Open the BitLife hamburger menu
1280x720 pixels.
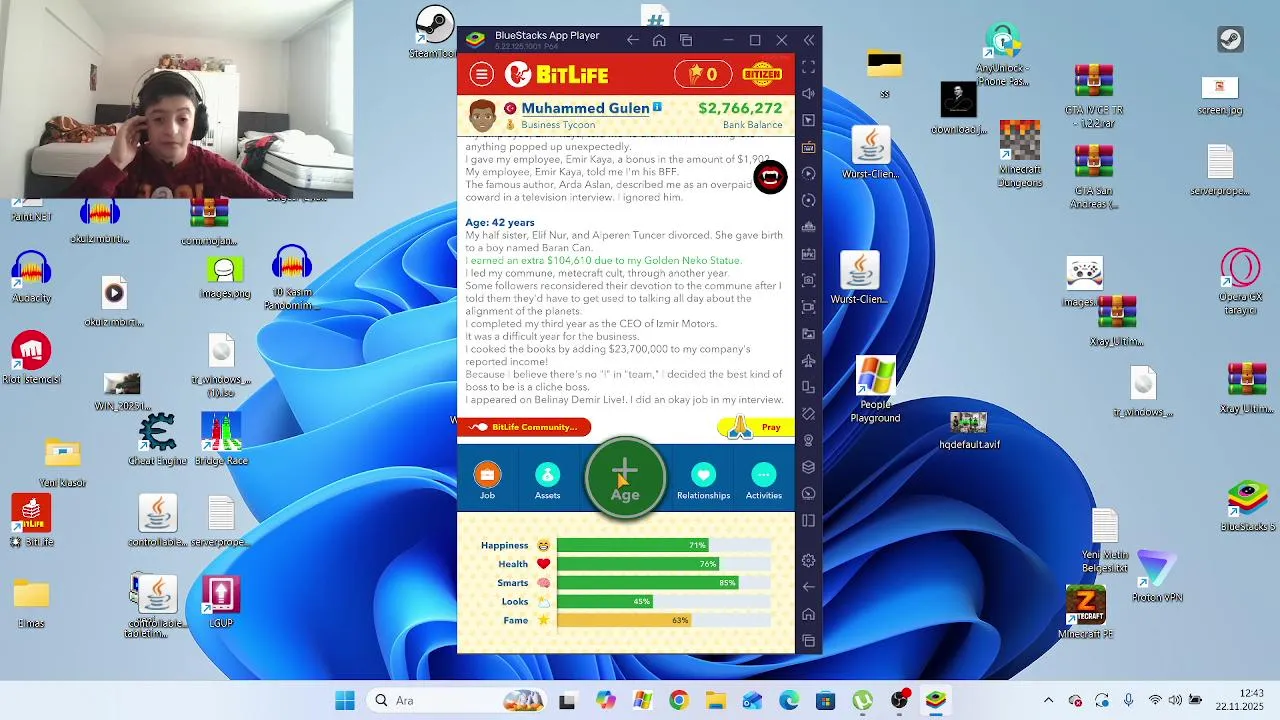coord(482,74)
